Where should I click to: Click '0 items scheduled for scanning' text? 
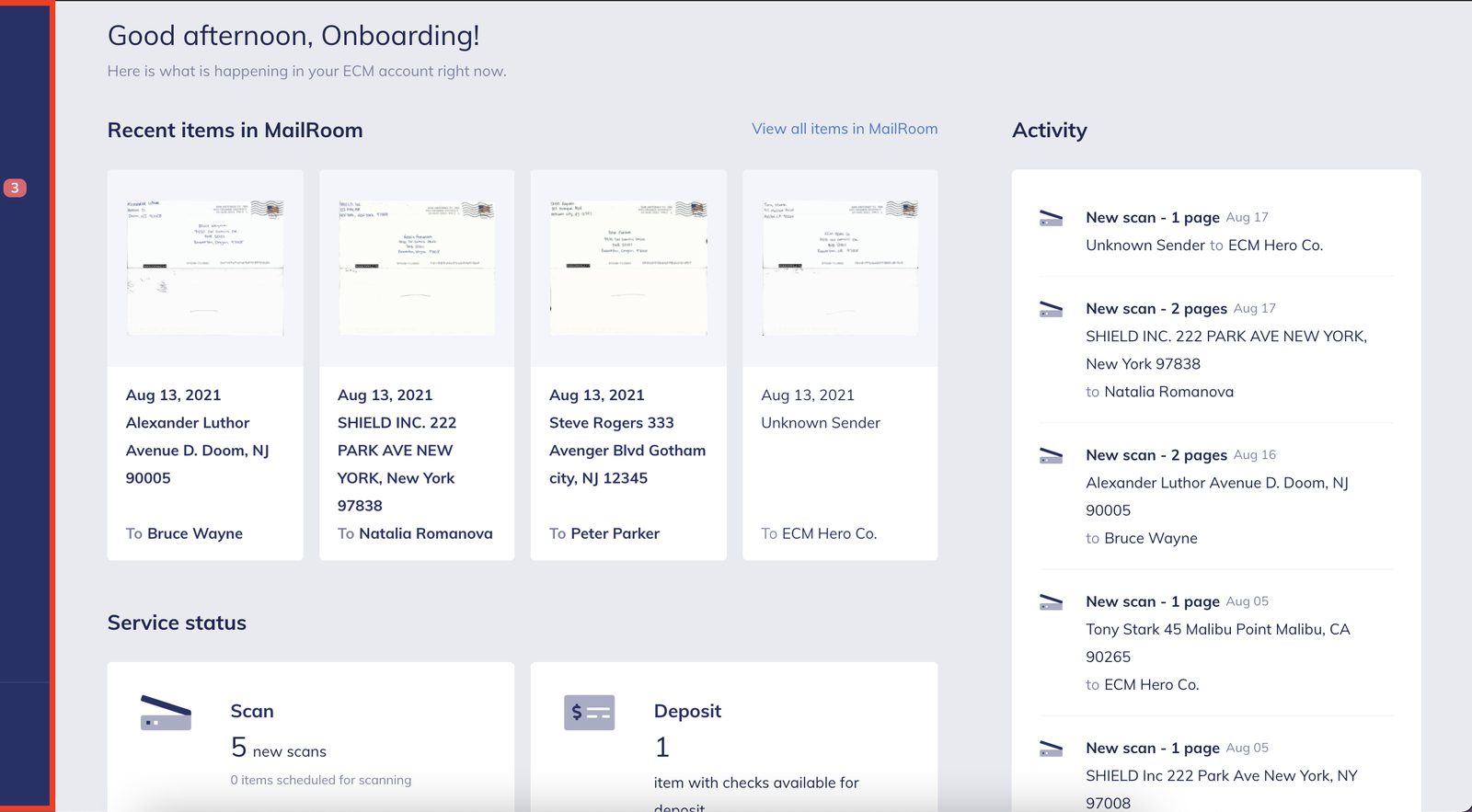(x=321, y=780)
